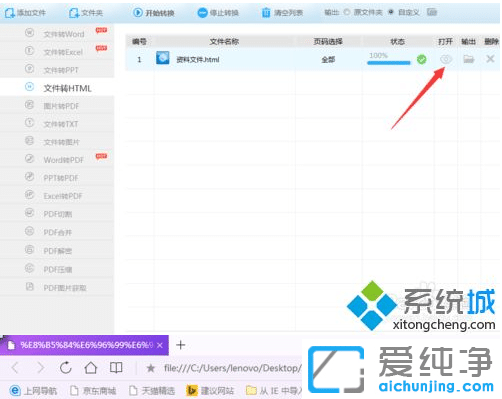Select 文件转TXT in the sidebar

[57, 124]
